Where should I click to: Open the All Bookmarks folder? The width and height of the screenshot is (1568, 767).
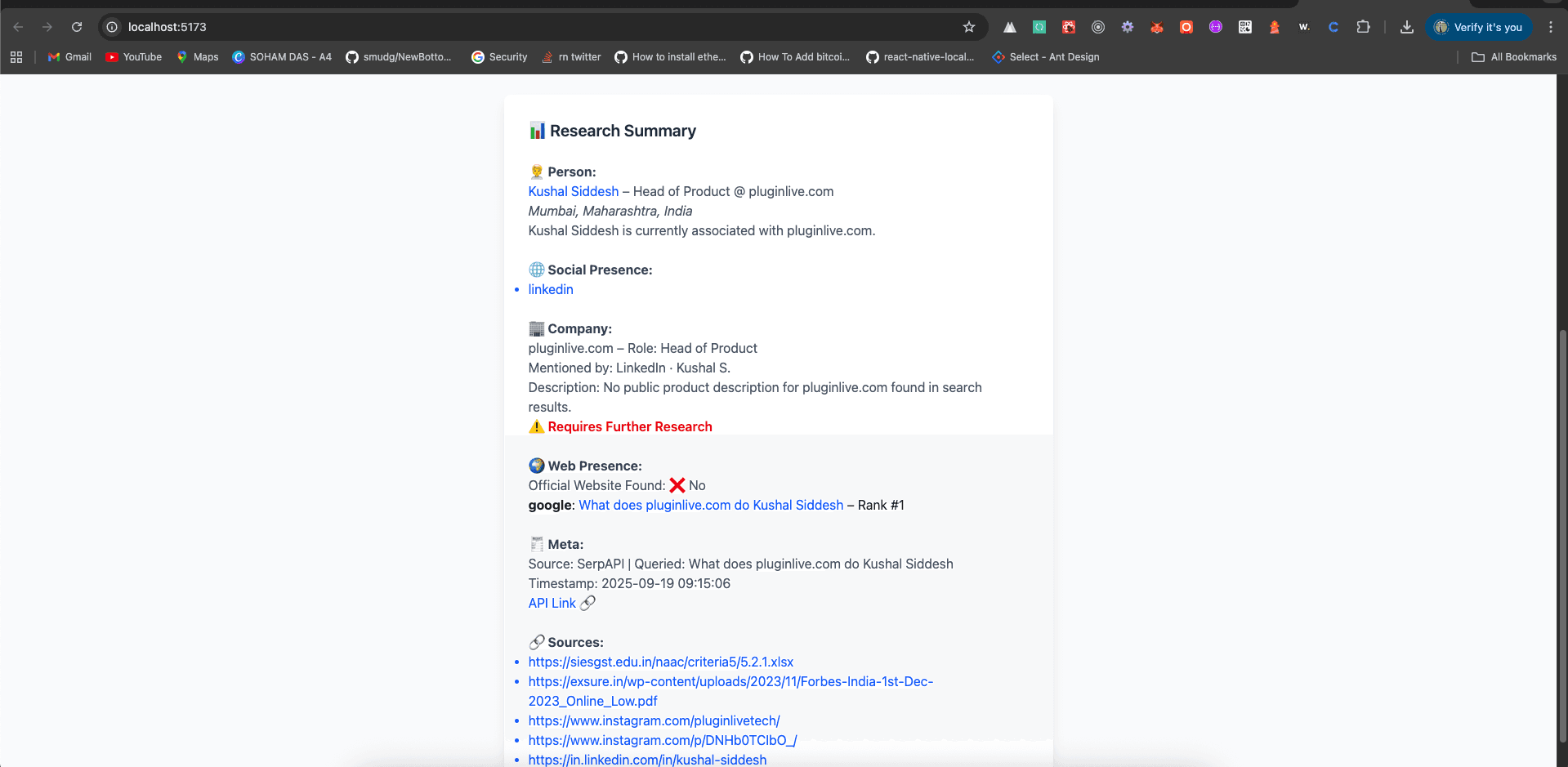point(1514,57)
